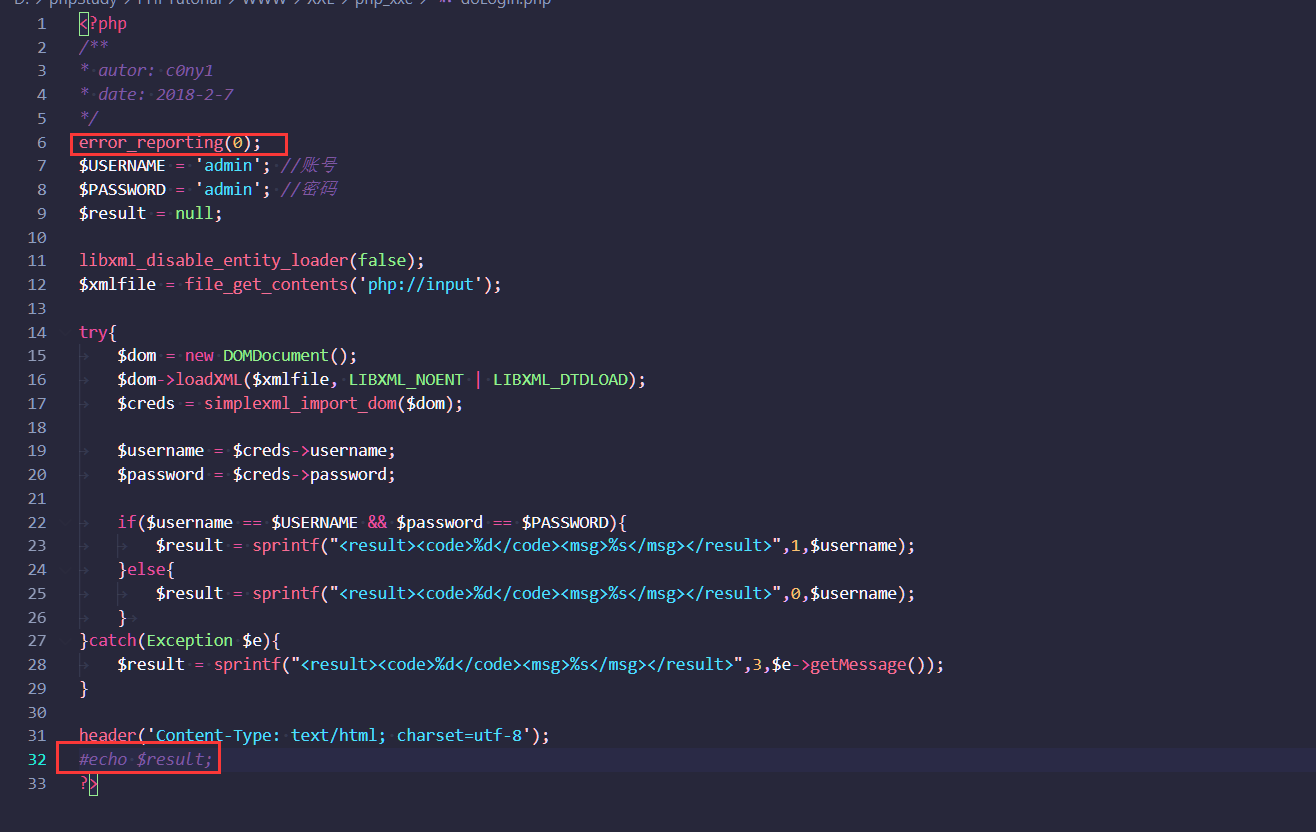This screenshot has width=1316, height=832.
Task: Select the simplexml_import_dom function name
Action: coord(300,404)
